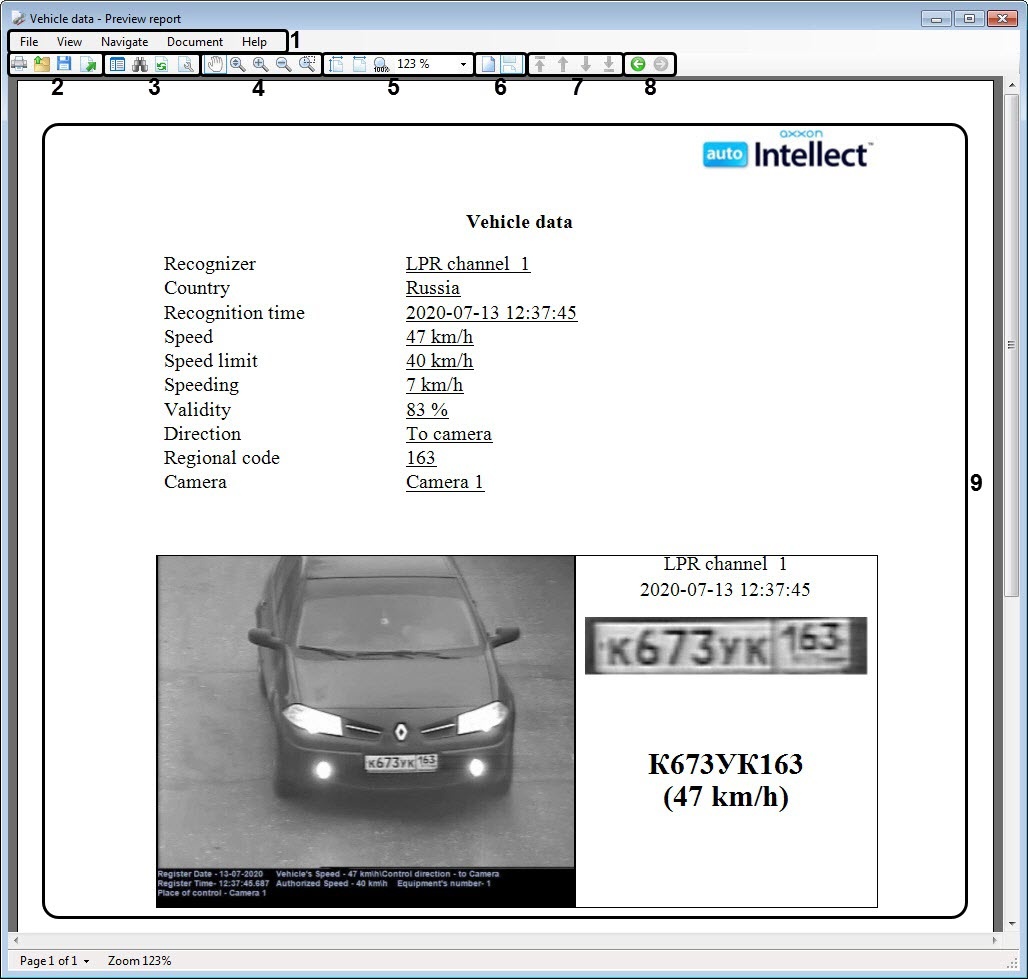1028x979 pixels.
Task: Click the Zoom 123% status bar text
Action: pyautogui.click(x=140, y=961)
